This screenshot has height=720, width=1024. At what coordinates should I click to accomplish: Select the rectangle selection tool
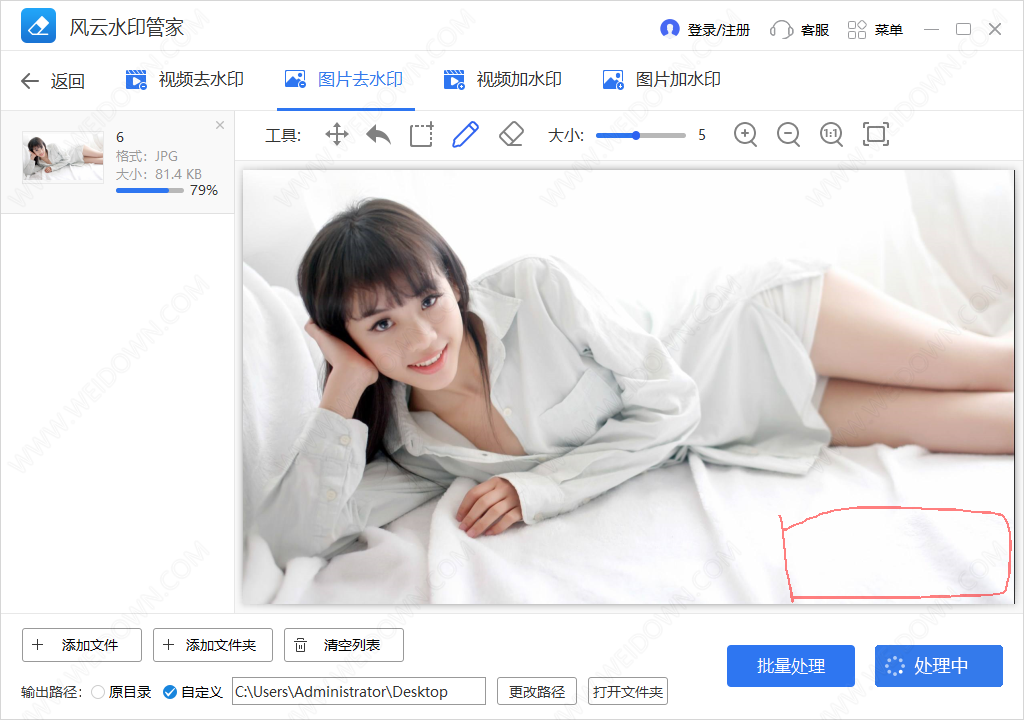click(x=421, y=134)
